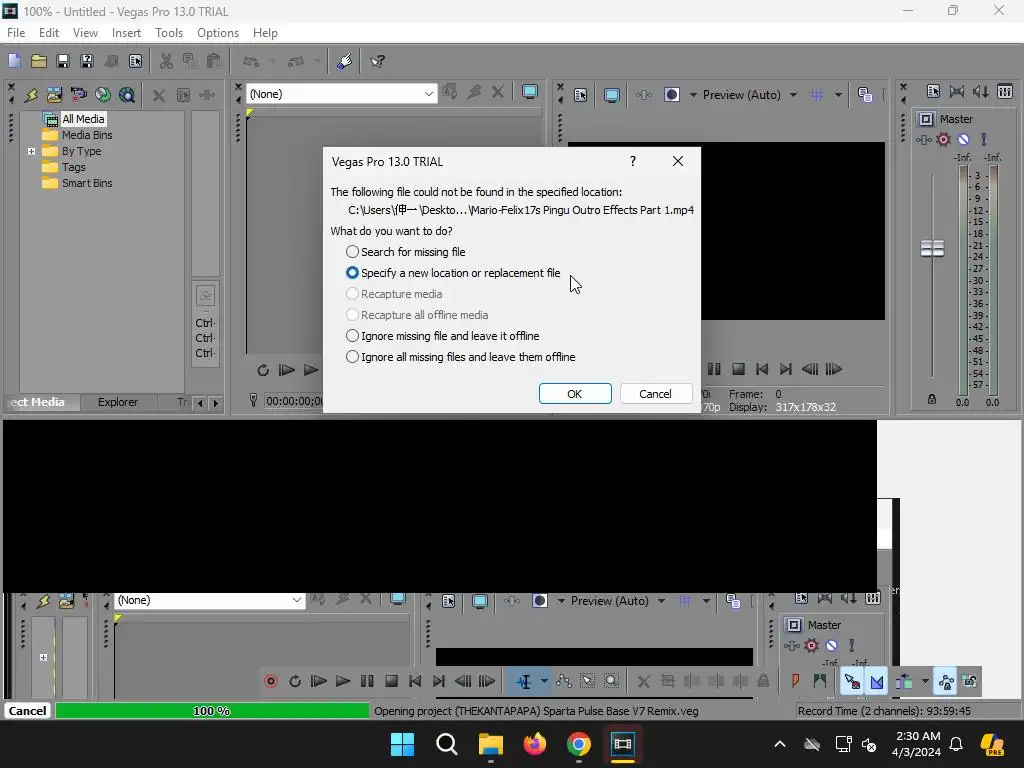Toggle the Auto Crossfades icon
This screenshot has height=768, width=1024.
[876, 681]
